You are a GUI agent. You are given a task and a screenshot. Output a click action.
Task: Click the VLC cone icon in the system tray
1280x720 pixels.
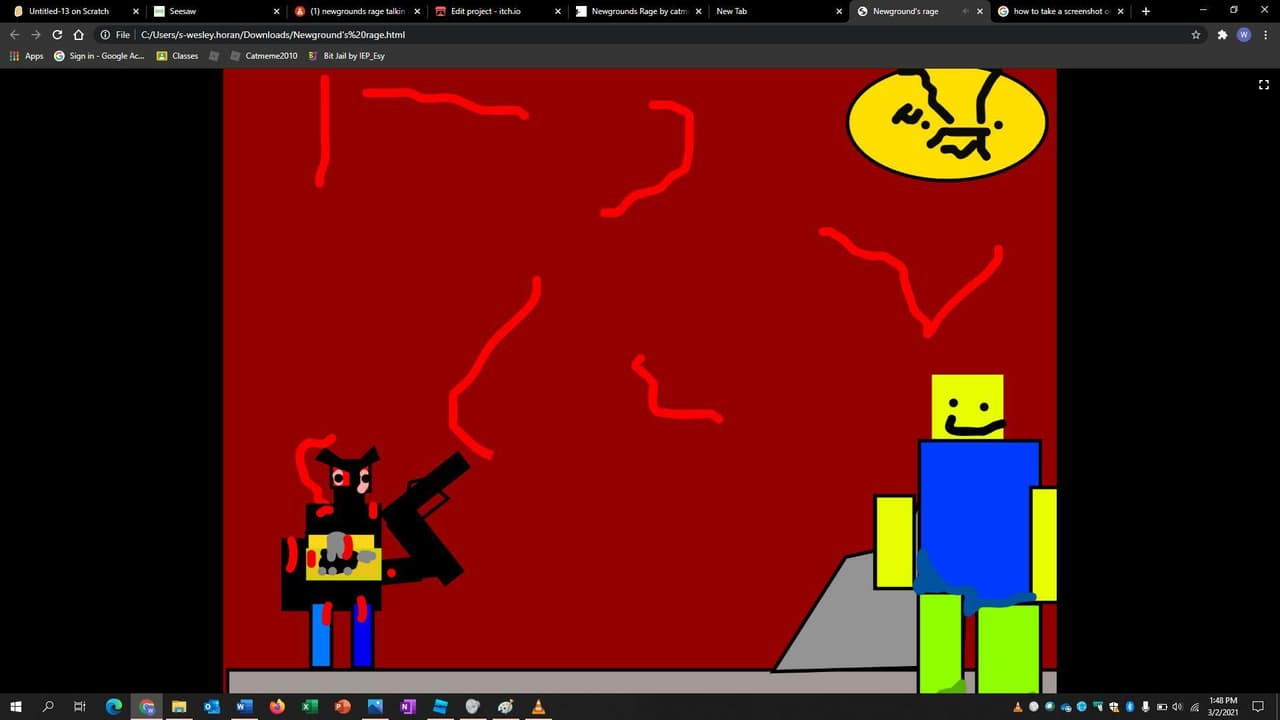[1018, 707]
